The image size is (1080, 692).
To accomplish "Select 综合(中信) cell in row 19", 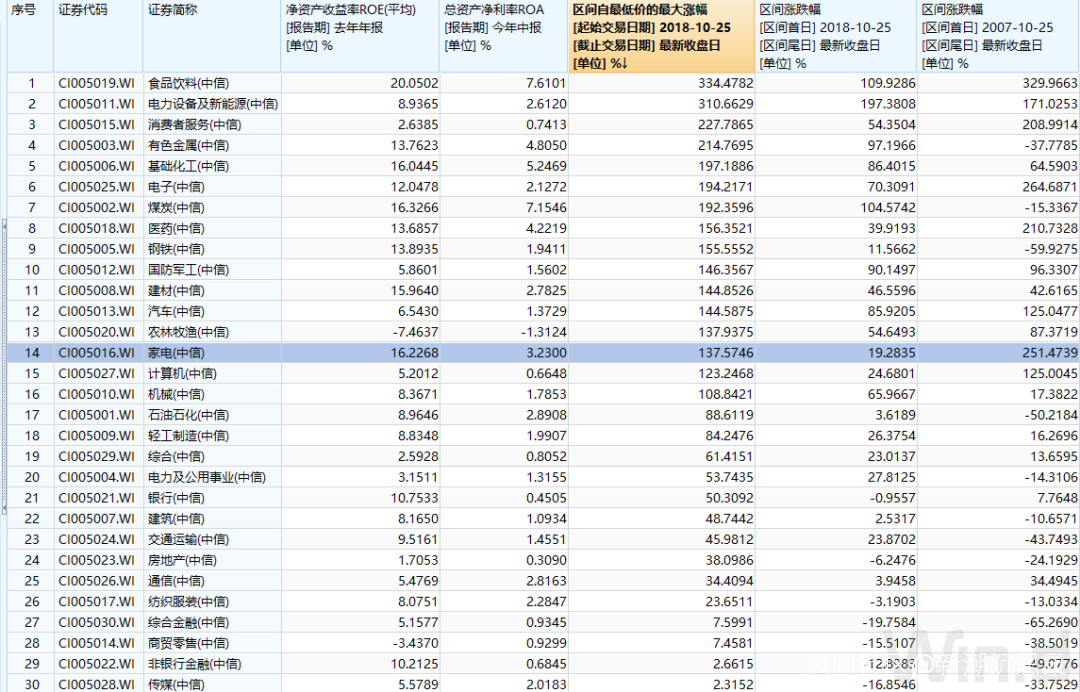I will point(176,456).
